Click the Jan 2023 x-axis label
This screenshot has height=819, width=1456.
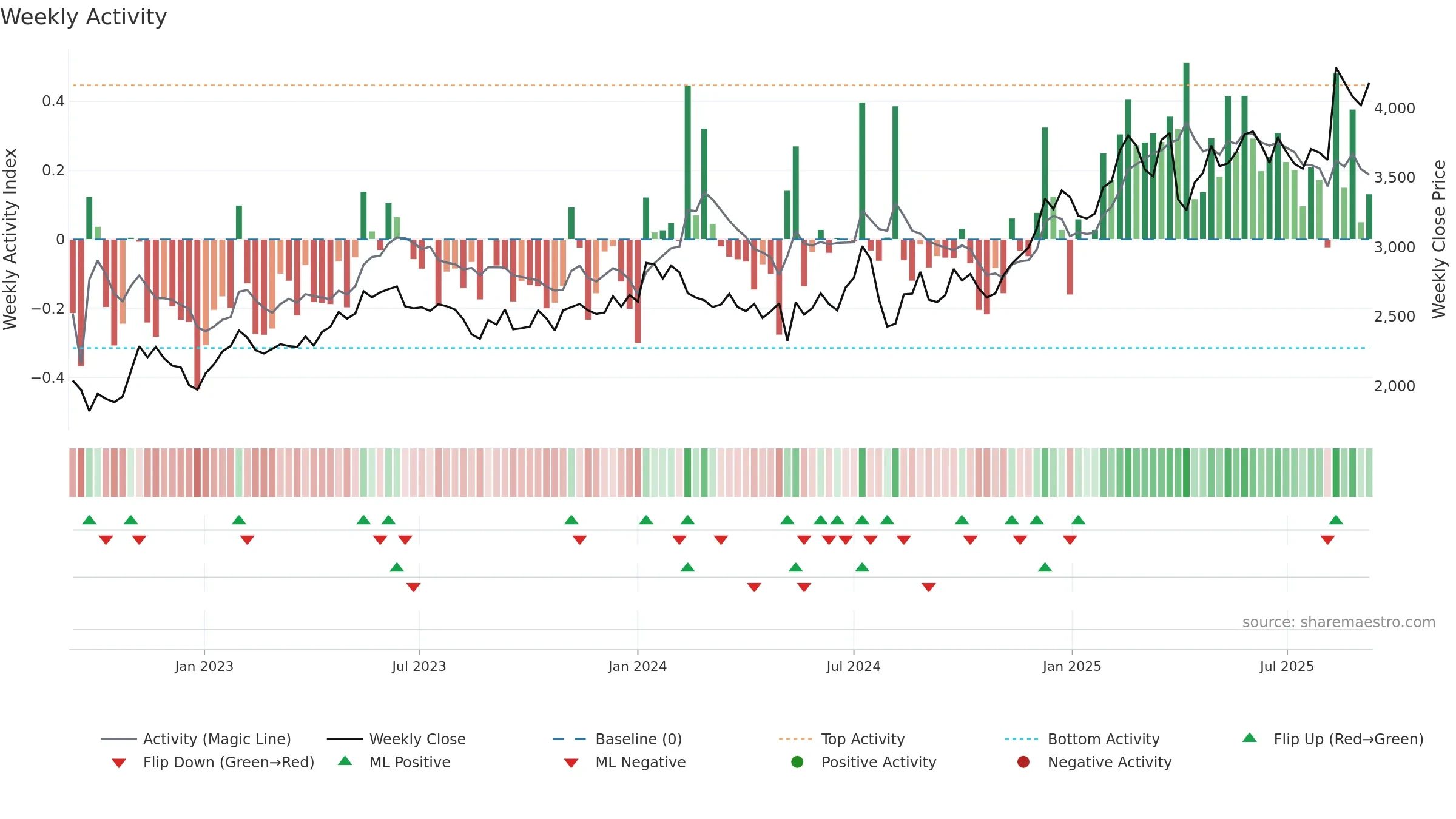pos(204,666)
